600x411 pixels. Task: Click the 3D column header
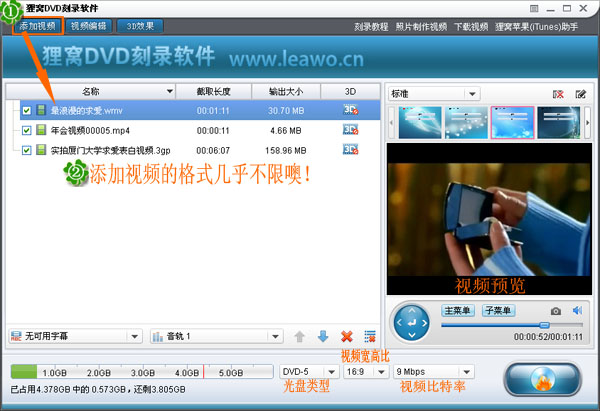pos(350,91)
